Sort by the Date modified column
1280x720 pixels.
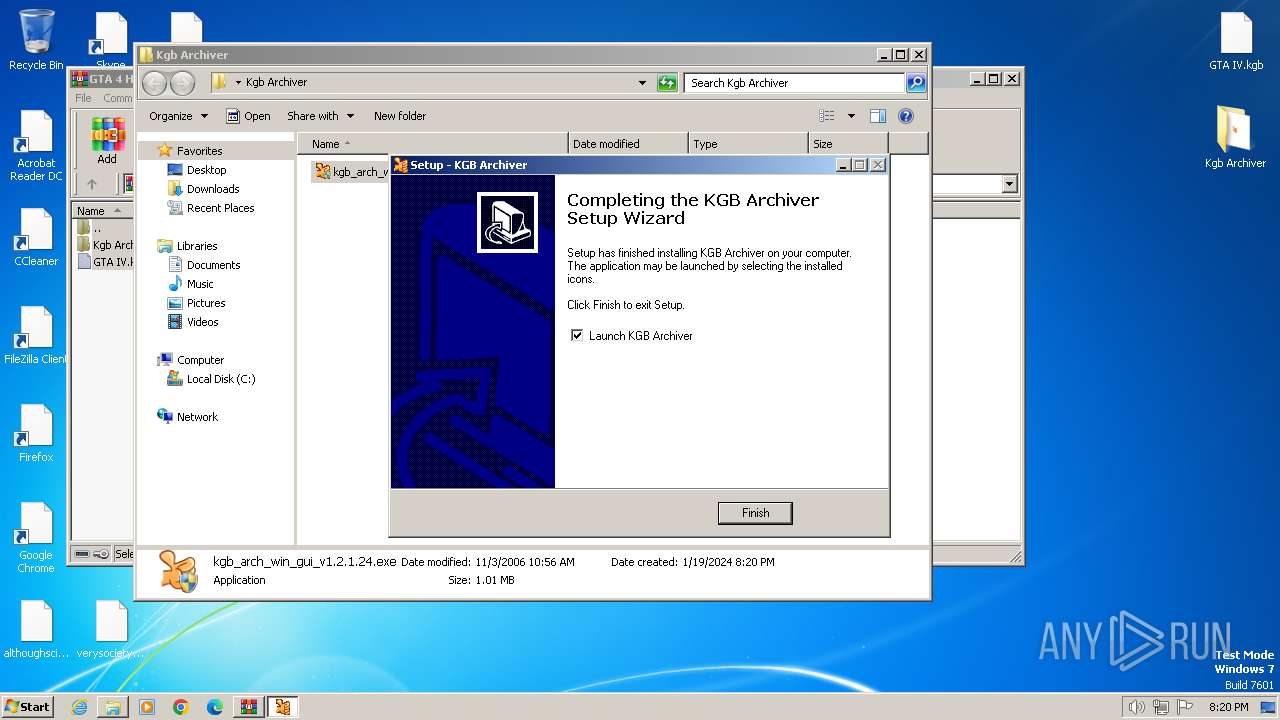[628, 144]
